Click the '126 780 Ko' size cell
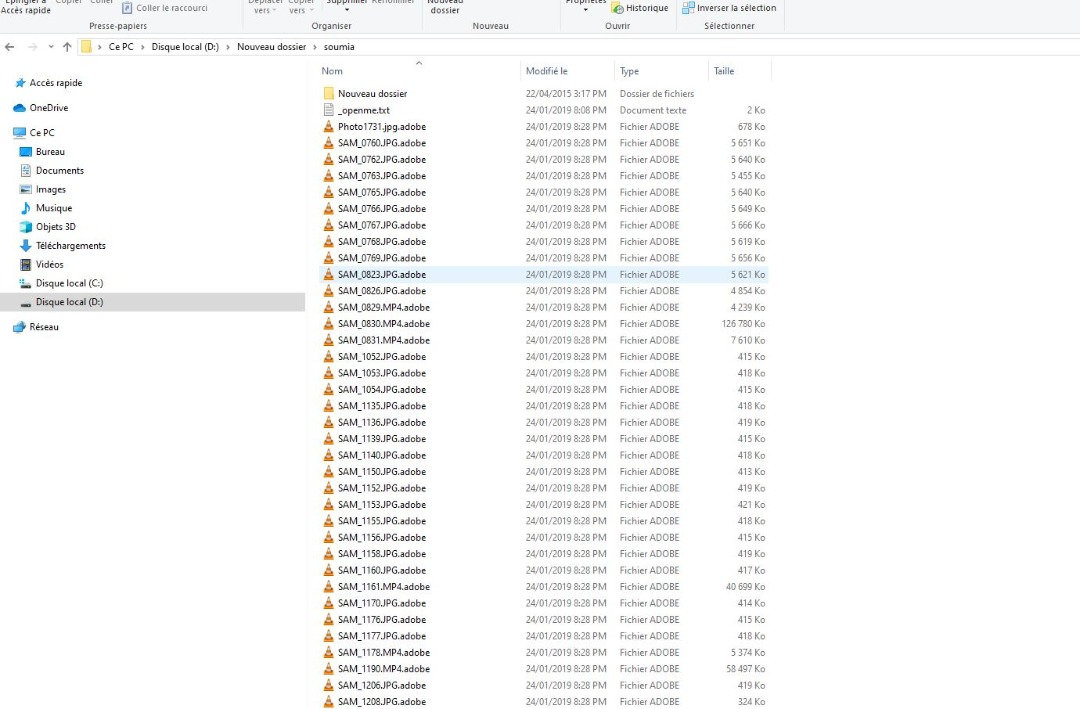This screenshot has height=709, width=1080. [743, 324]
